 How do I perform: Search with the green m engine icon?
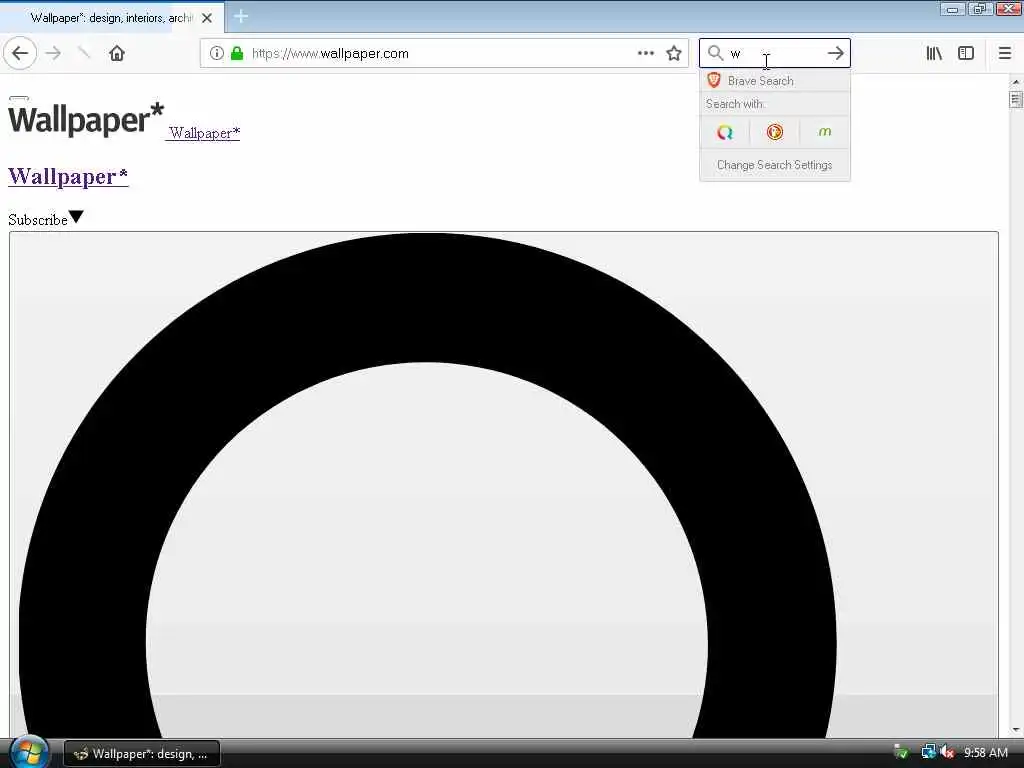point(825,132)
